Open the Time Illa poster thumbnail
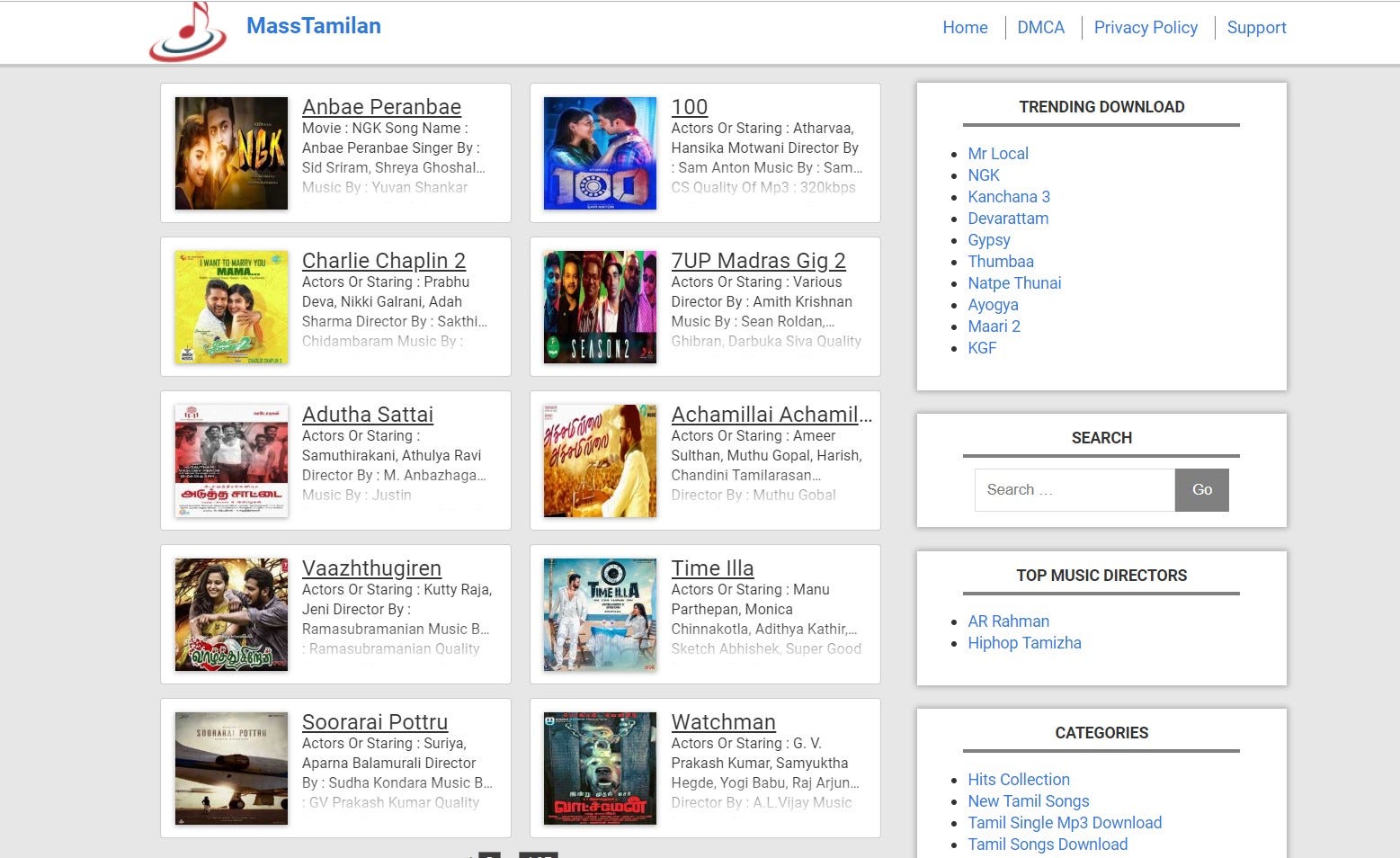Image resolution: width=1400 pixels, height=858 pixels. pyautogui.click(x=600, y=615)
